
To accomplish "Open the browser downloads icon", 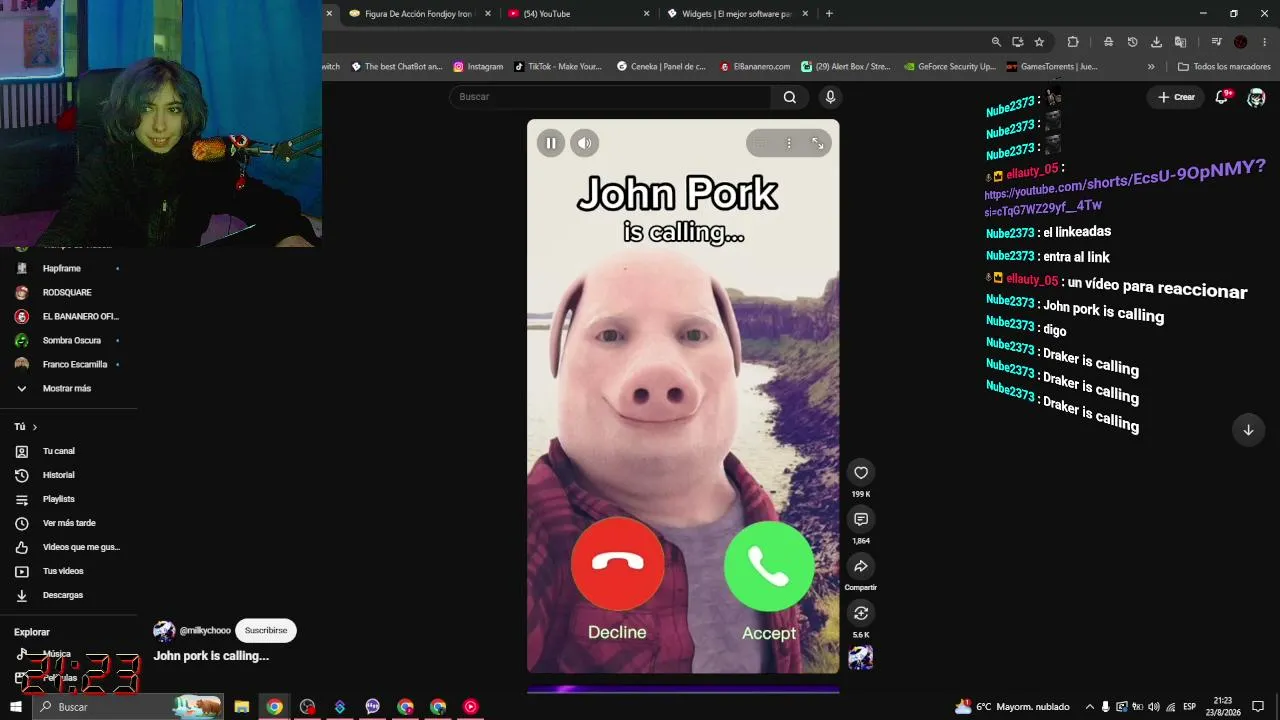I will pos(1156,42).
